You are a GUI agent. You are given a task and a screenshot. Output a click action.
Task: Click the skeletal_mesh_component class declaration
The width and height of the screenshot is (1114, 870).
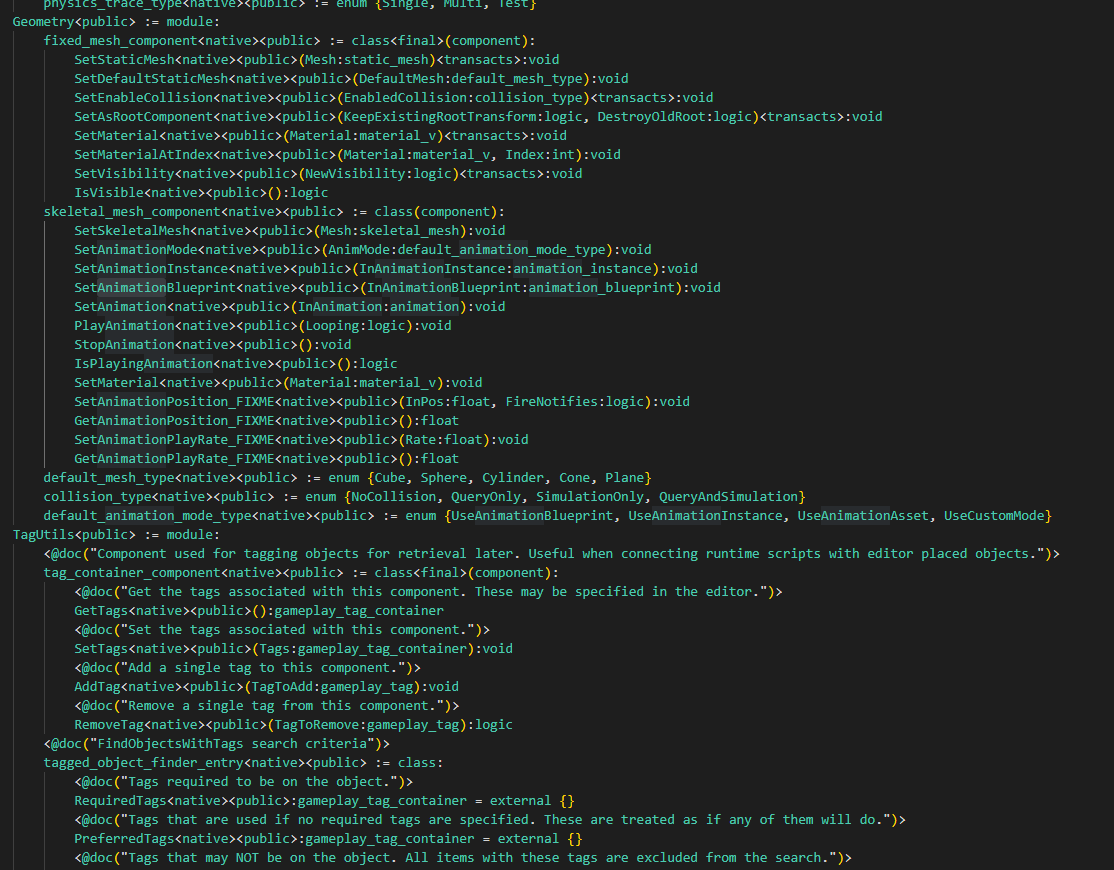pos(274,212)
